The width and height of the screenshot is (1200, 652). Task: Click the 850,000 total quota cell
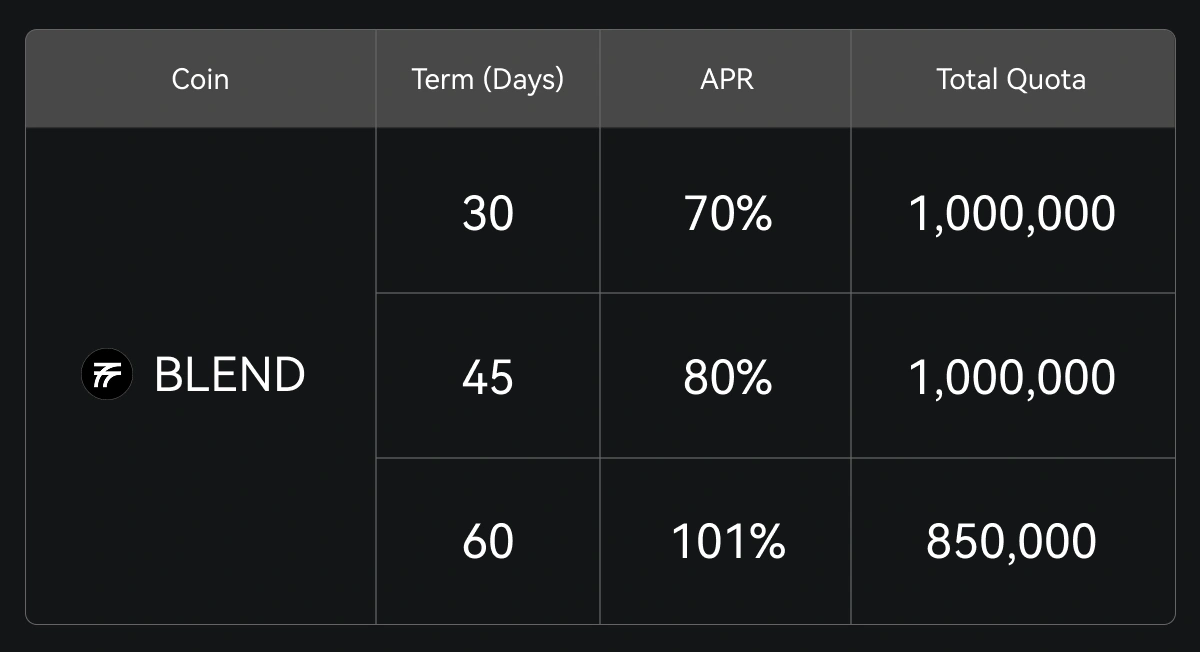pos(1011,541)
